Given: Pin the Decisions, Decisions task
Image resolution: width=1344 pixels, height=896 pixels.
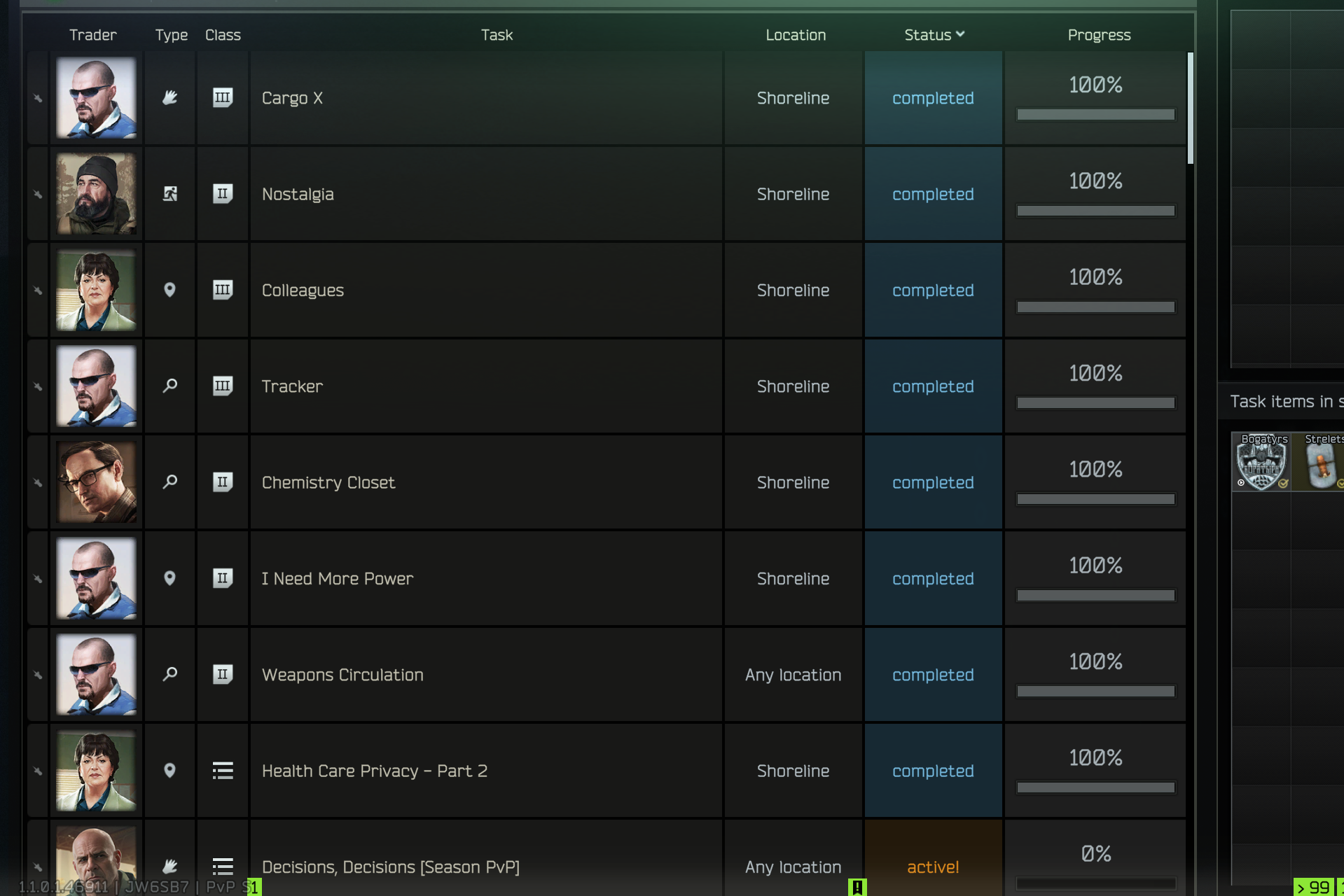Looking at the screenshot, I should click(38, 867).
